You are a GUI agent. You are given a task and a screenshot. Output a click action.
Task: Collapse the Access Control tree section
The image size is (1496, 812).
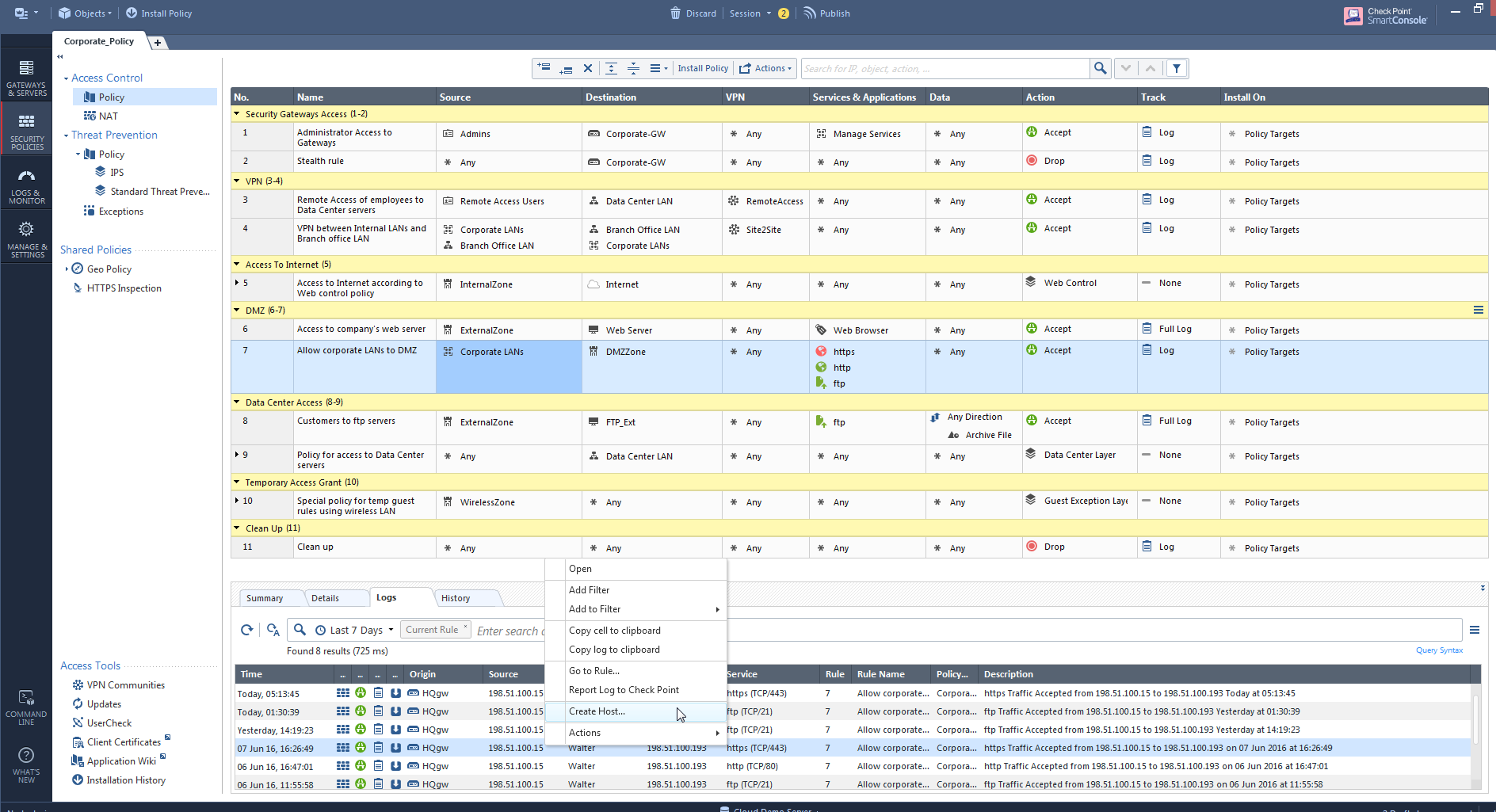66,78
